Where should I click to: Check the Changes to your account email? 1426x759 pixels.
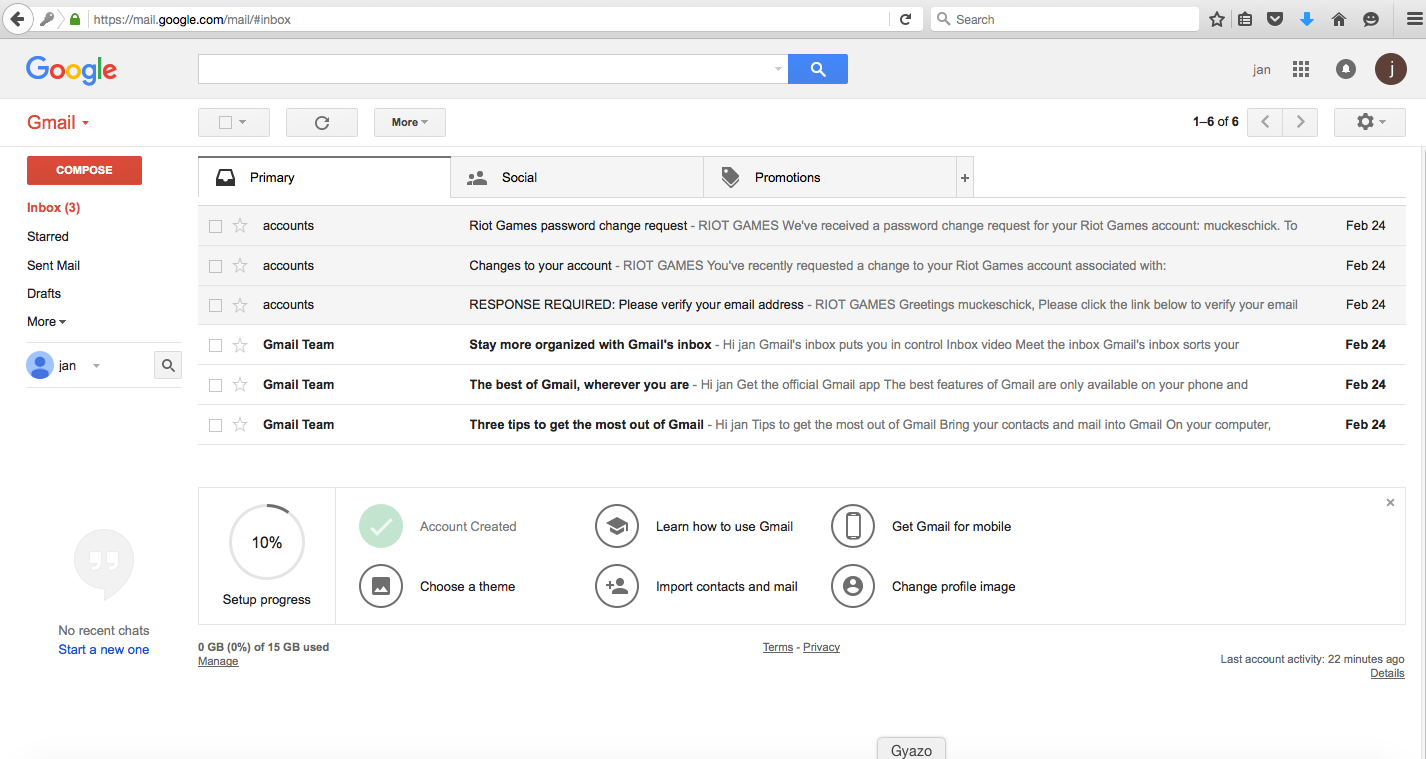(215, 266)
